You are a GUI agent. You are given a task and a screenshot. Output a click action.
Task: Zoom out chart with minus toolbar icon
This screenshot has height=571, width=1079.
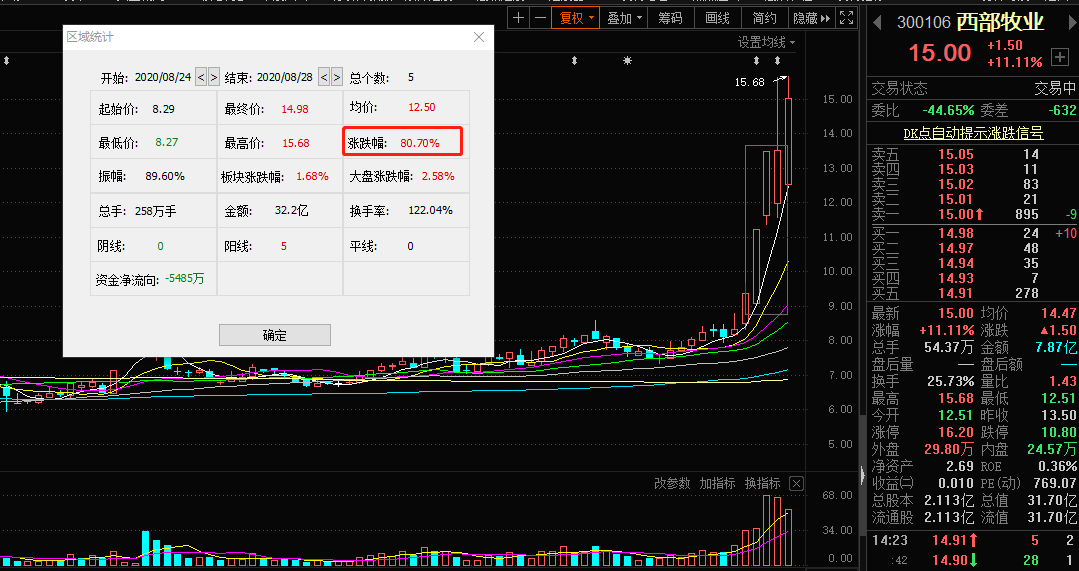point(540,18)
